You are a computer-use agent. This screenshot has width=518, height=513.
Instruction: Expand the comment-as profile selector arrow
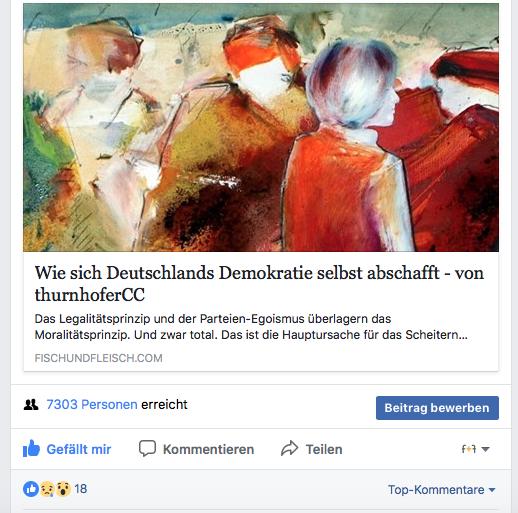tap(486, 449)
